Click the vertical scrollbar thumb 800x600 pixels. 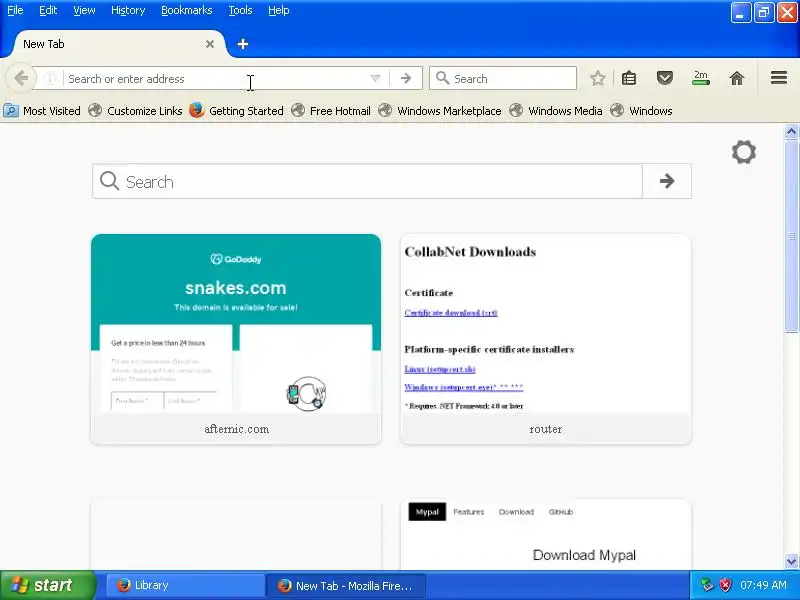[791, 236]
